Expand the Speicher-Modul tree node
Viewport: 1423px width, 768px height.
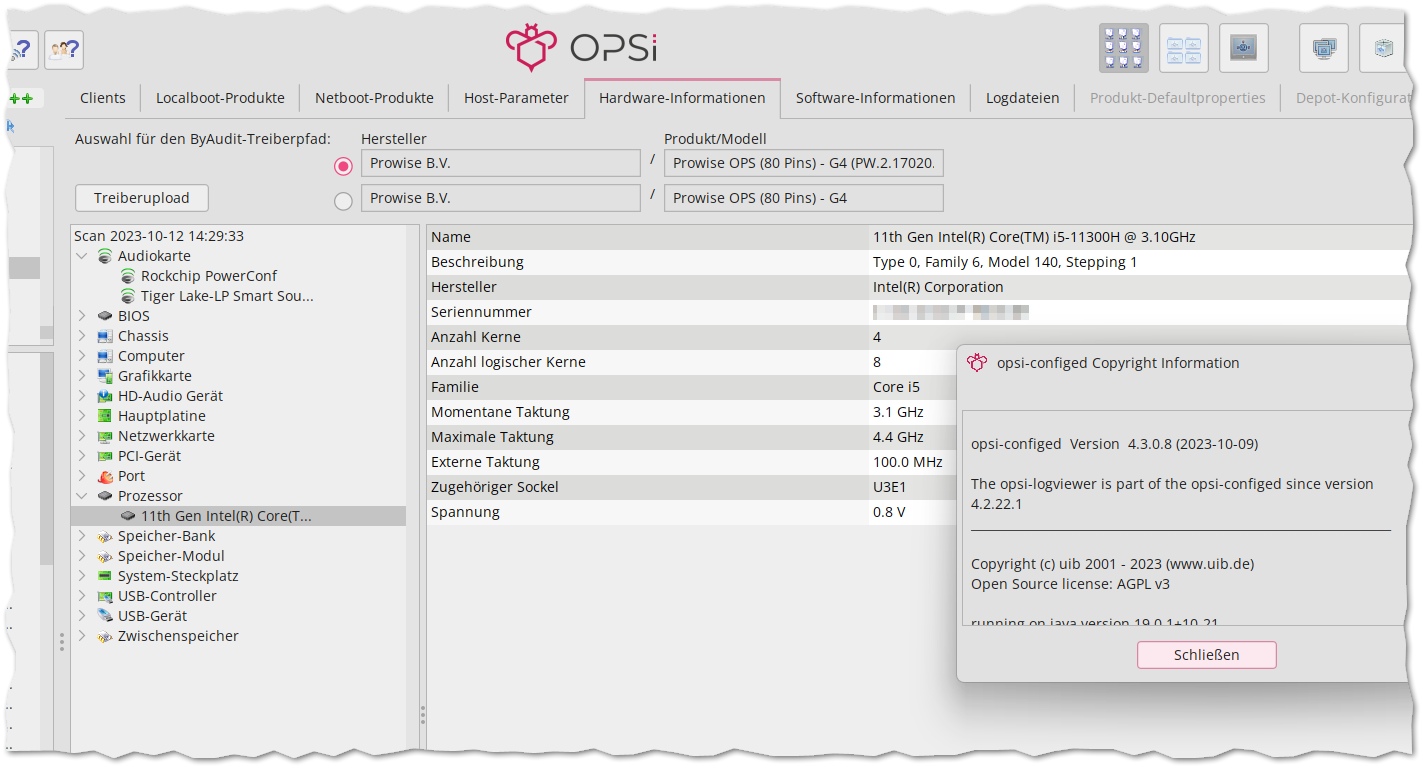coord(82,556)
